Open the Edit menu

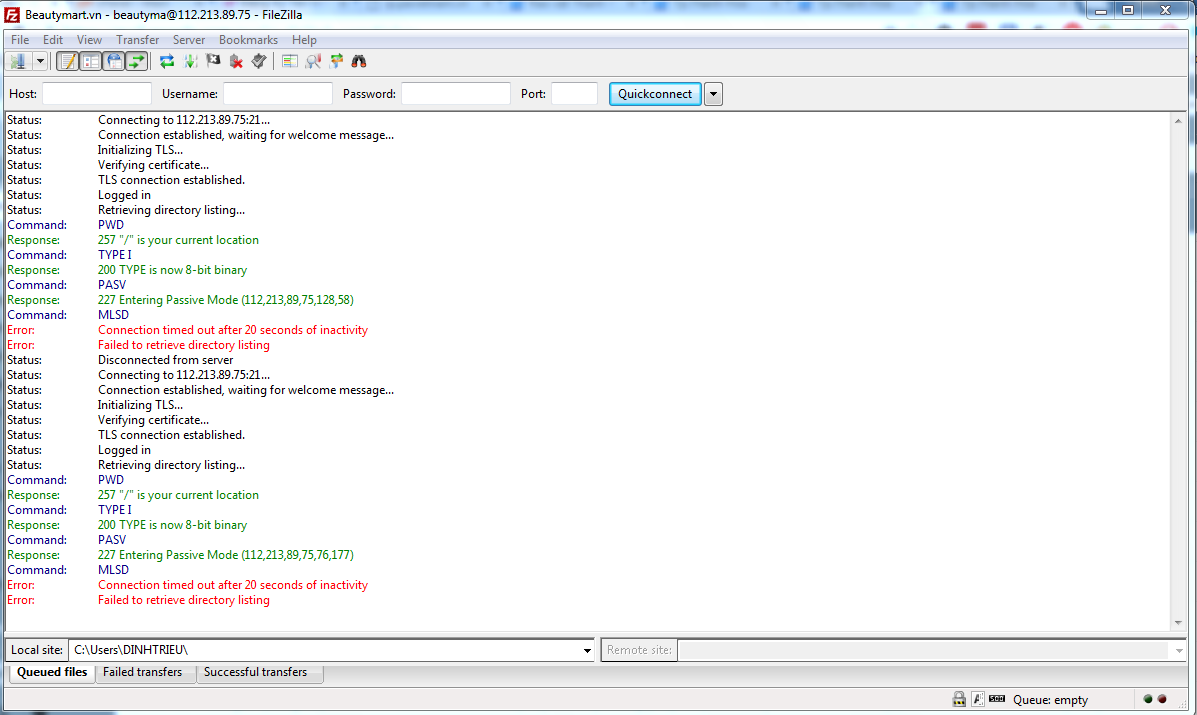(53, 40)
